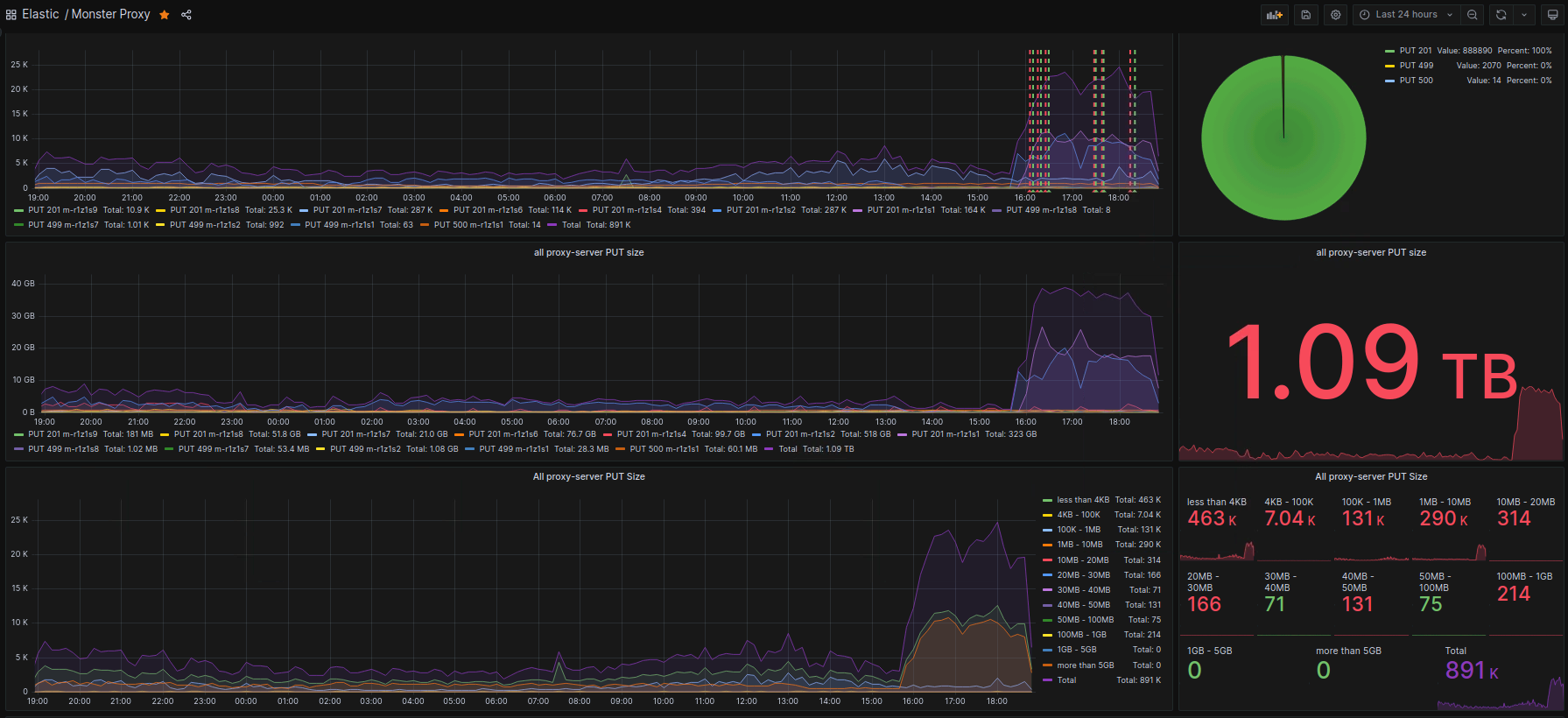Refresh the dashboard now

pos(1501,15)
